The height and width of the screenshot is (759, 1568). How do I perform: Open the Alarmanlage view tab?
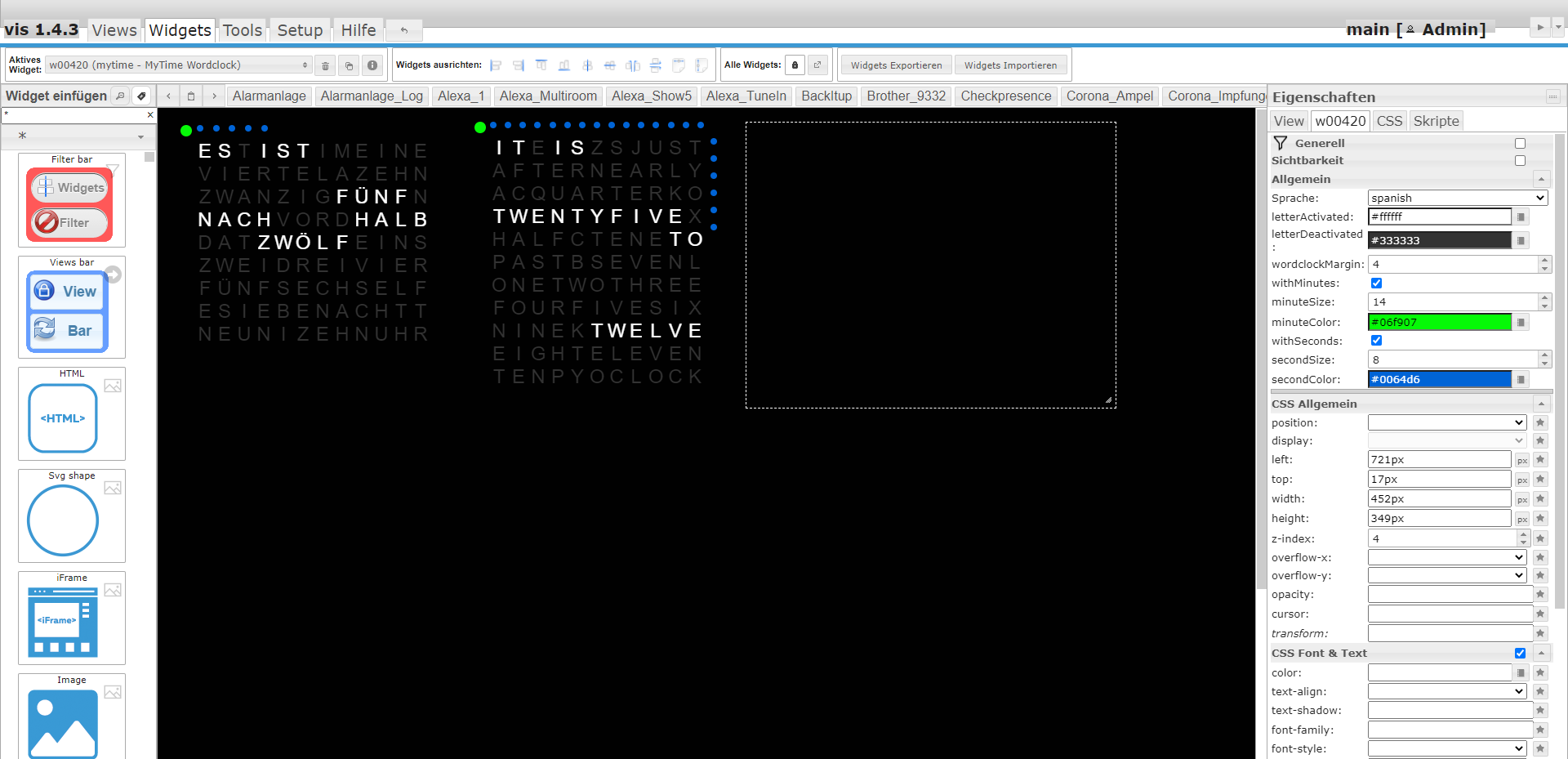click(269, 96)
